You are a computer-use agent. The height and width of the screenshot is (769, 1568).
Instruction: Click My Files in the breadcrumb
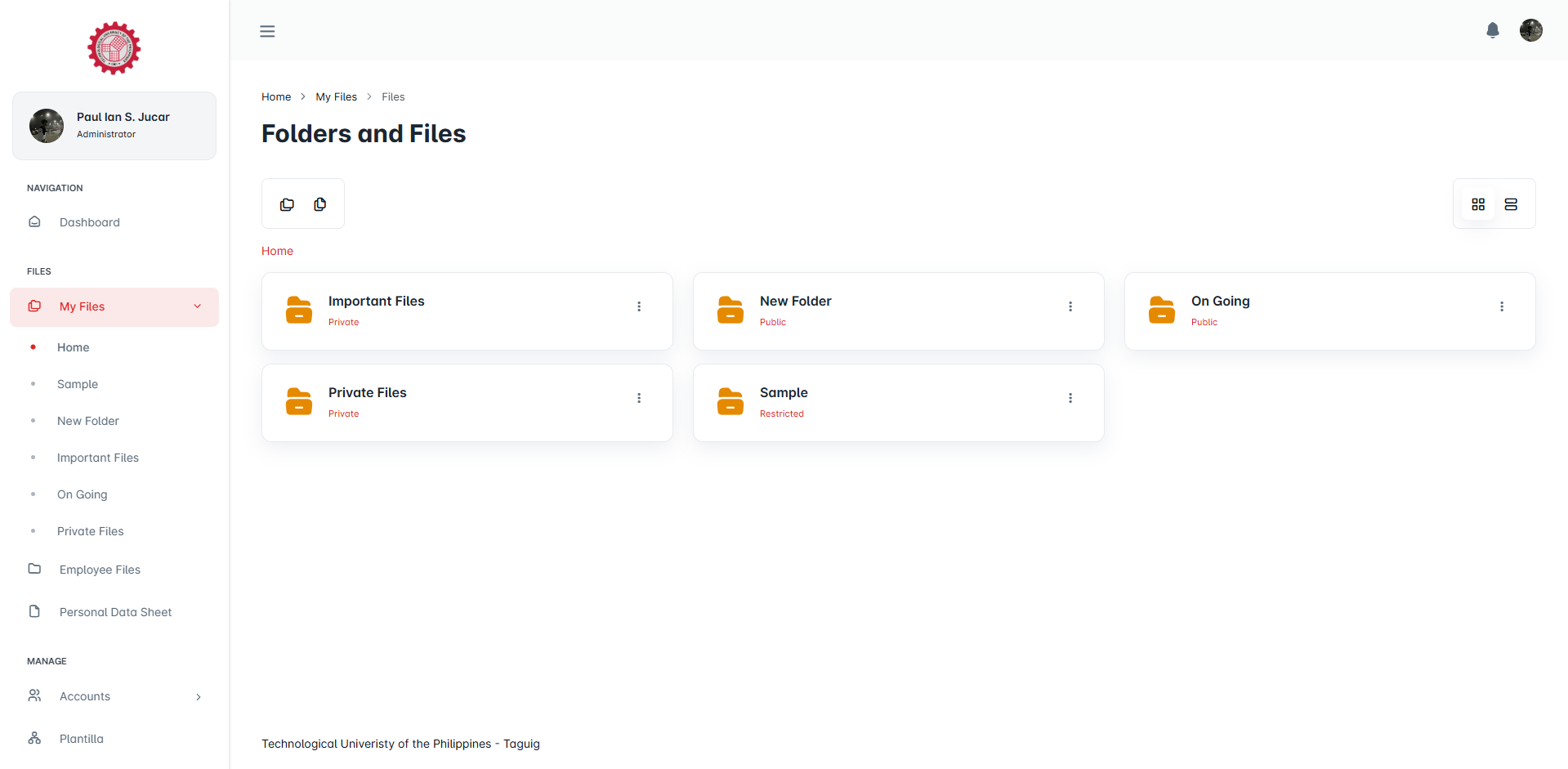337,96
